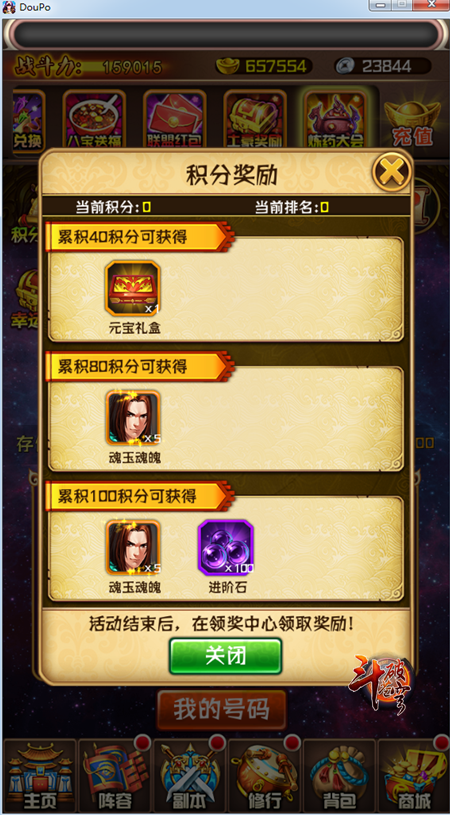450x815 pixels.
Task: Select the 魂玉魂魄 icon under 80 points
Action: (133, 418)
